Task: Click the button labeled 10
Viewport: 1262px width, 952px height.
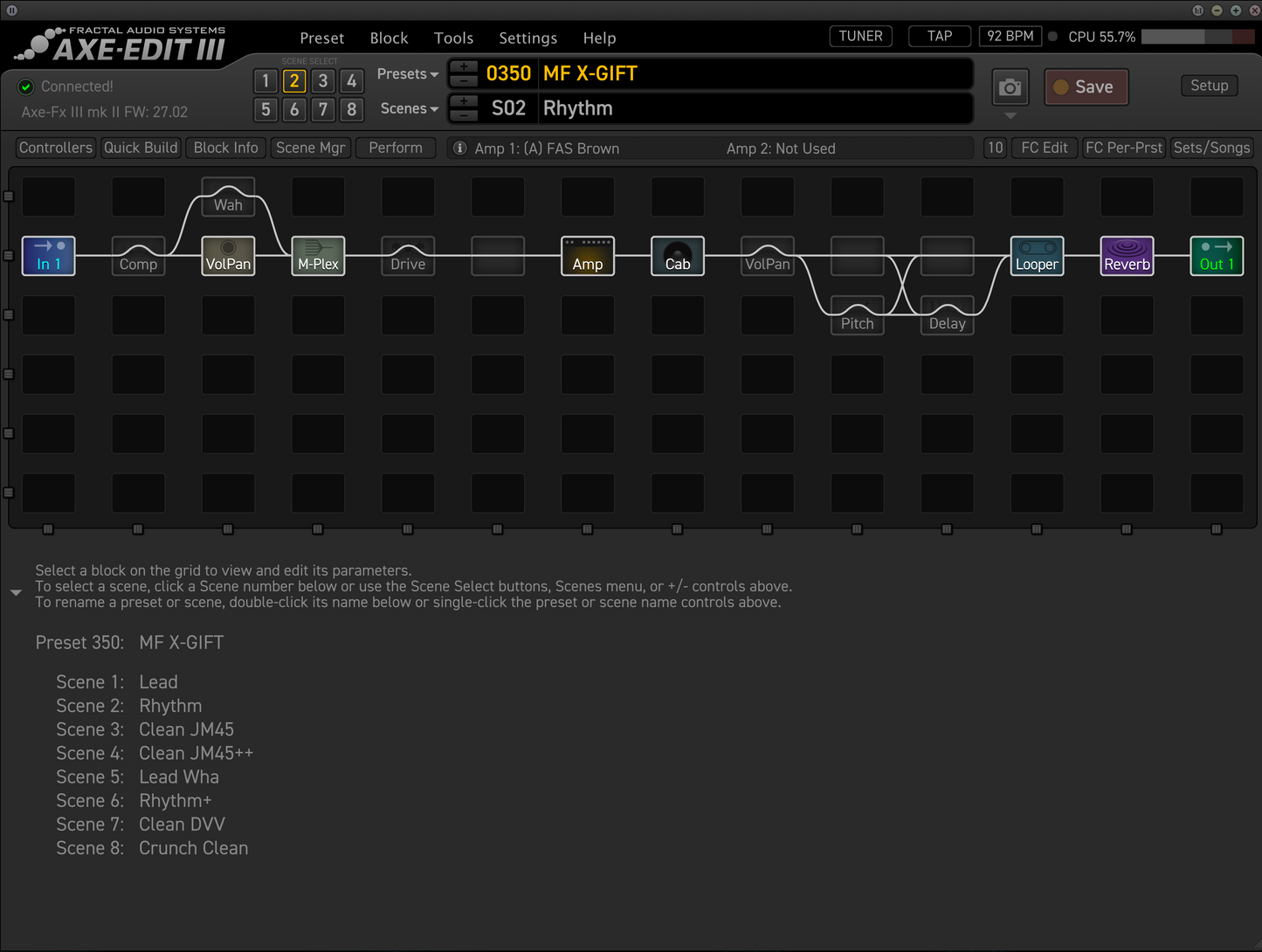Action: [x=995, y=148]
